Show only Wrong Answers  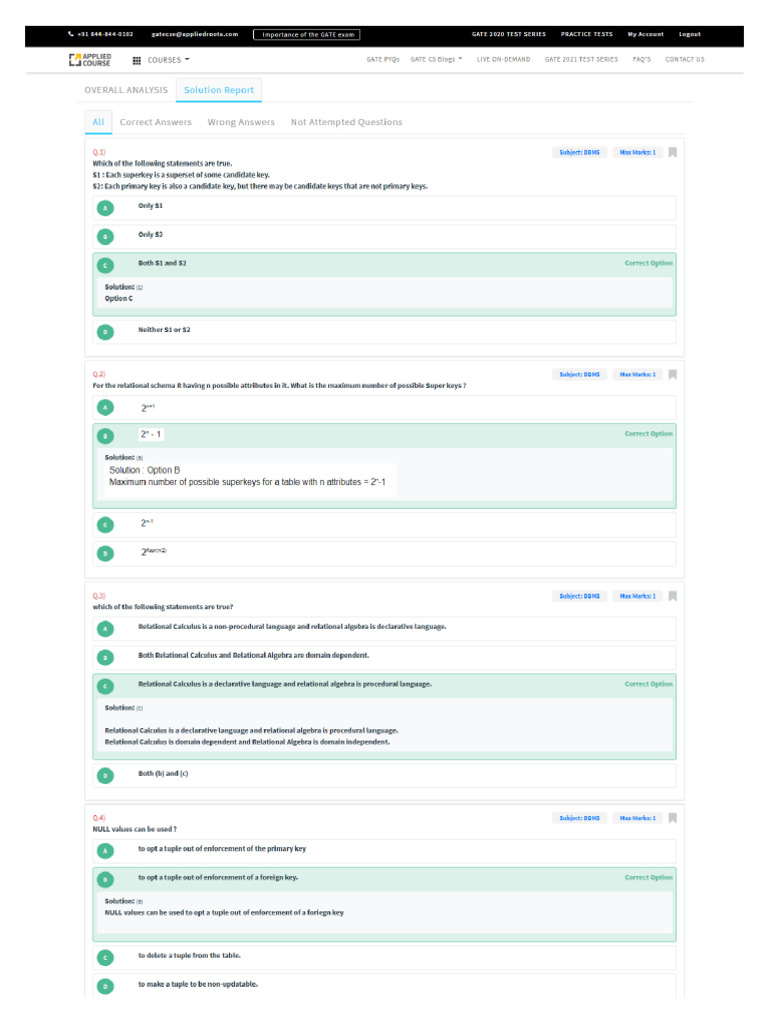[241, 122]
